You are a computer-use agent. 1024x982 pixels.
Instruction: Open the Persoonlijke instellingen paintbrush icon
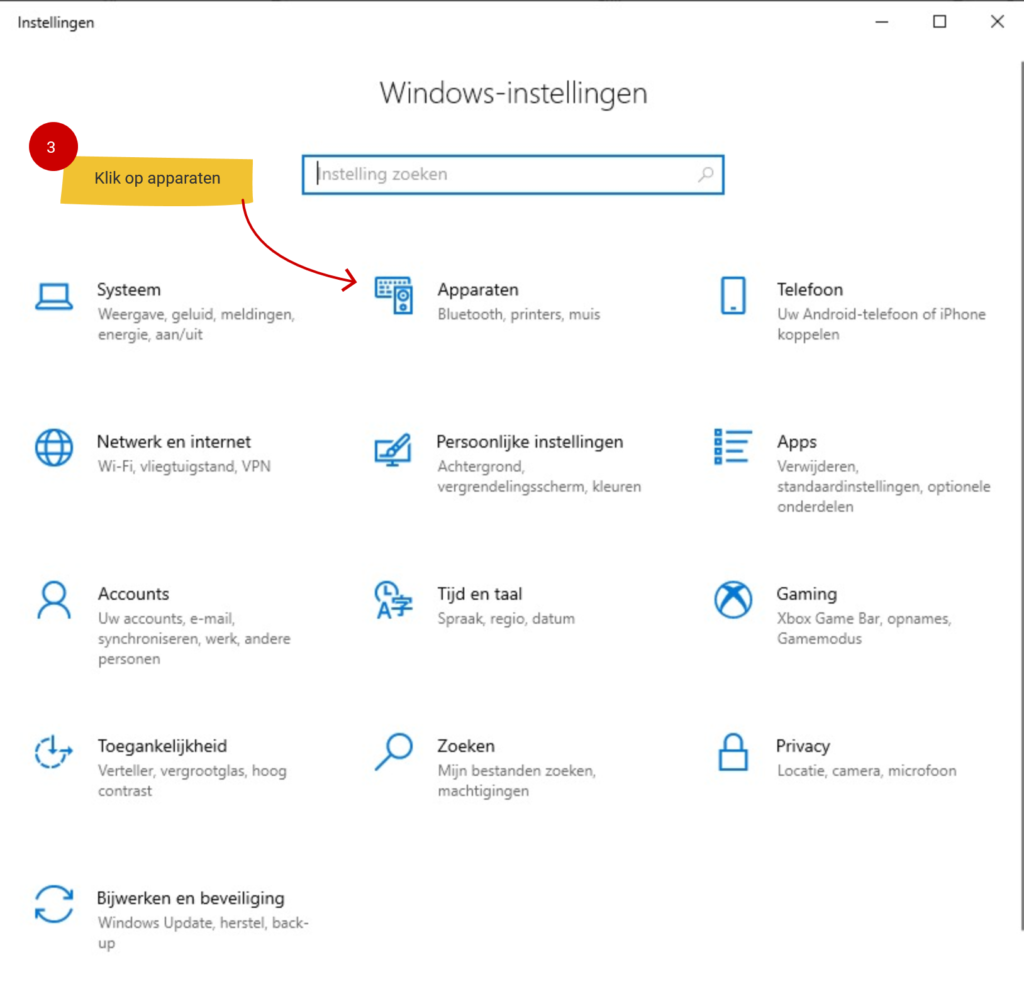(x=393, y=448)
